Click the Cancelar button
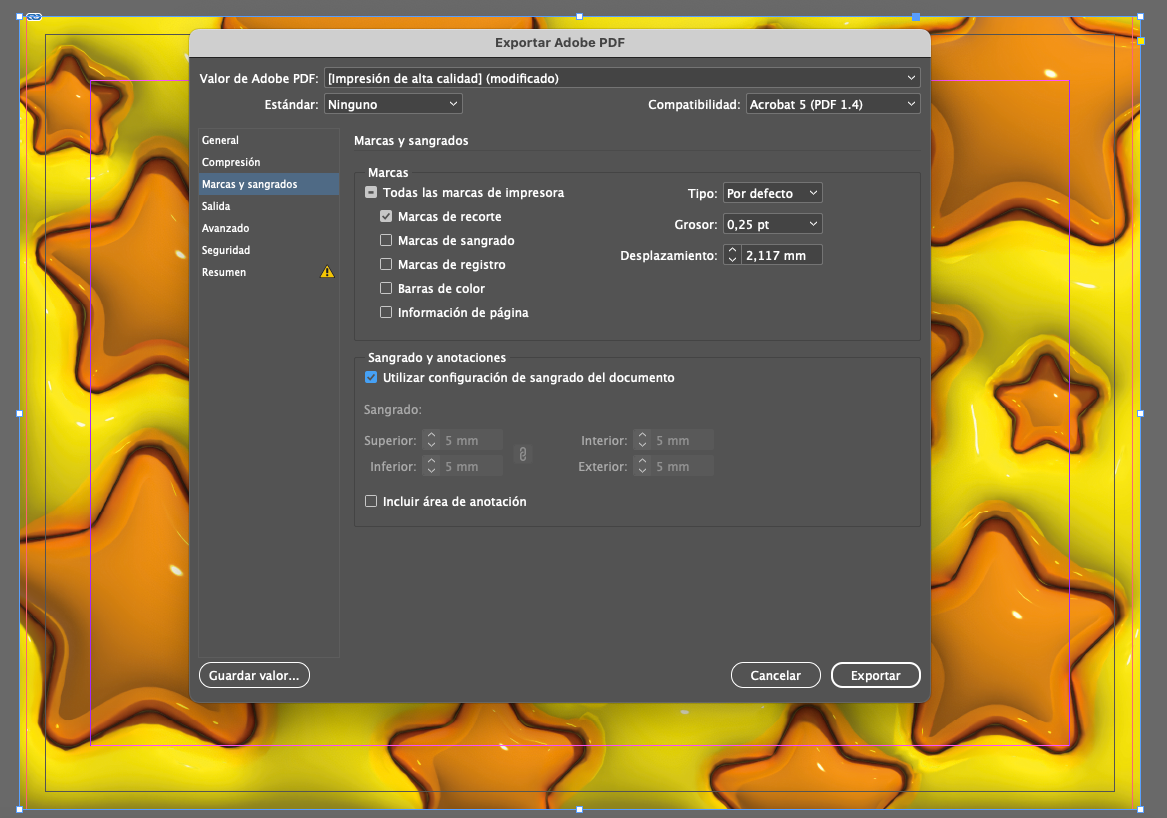 point(776,675)
